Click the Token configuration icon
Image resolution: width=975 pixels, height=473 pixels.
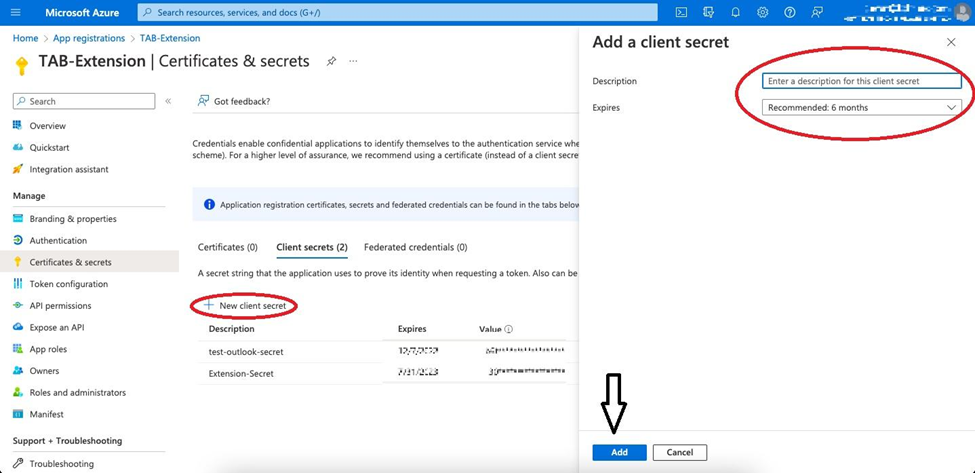coord(17,284)
